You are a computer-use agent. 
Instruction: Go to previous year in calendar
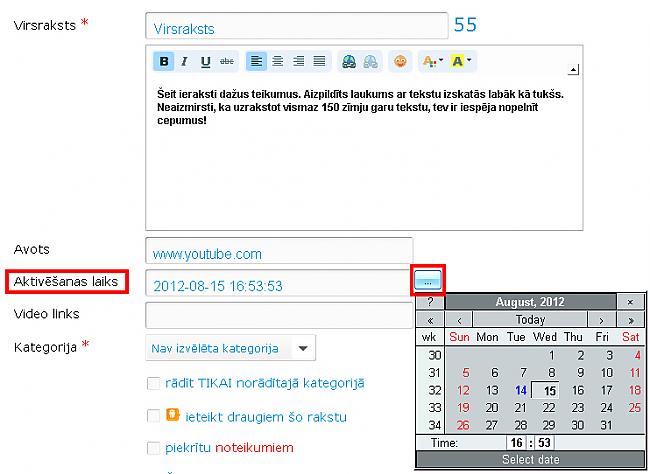(x=430, y=320)
